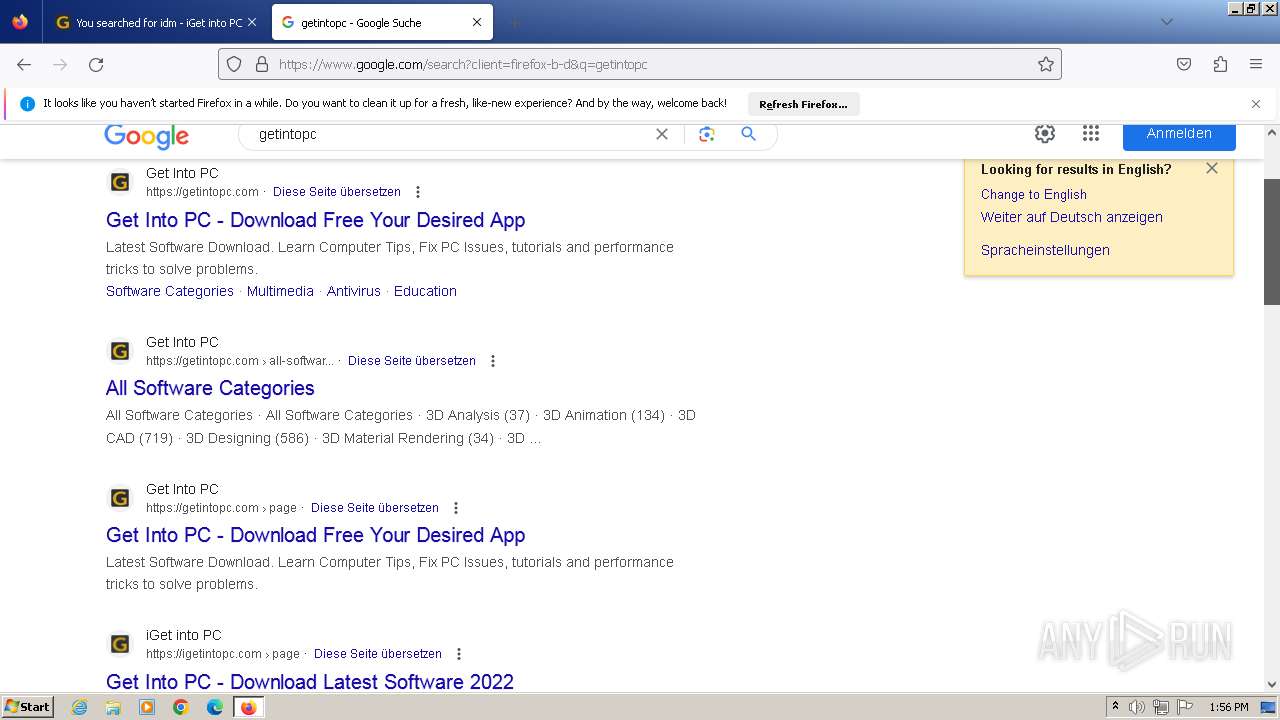This screenshot has width=1280, height=720.
Task: Open the Software Categories sitelink
Action: [170, 291]
